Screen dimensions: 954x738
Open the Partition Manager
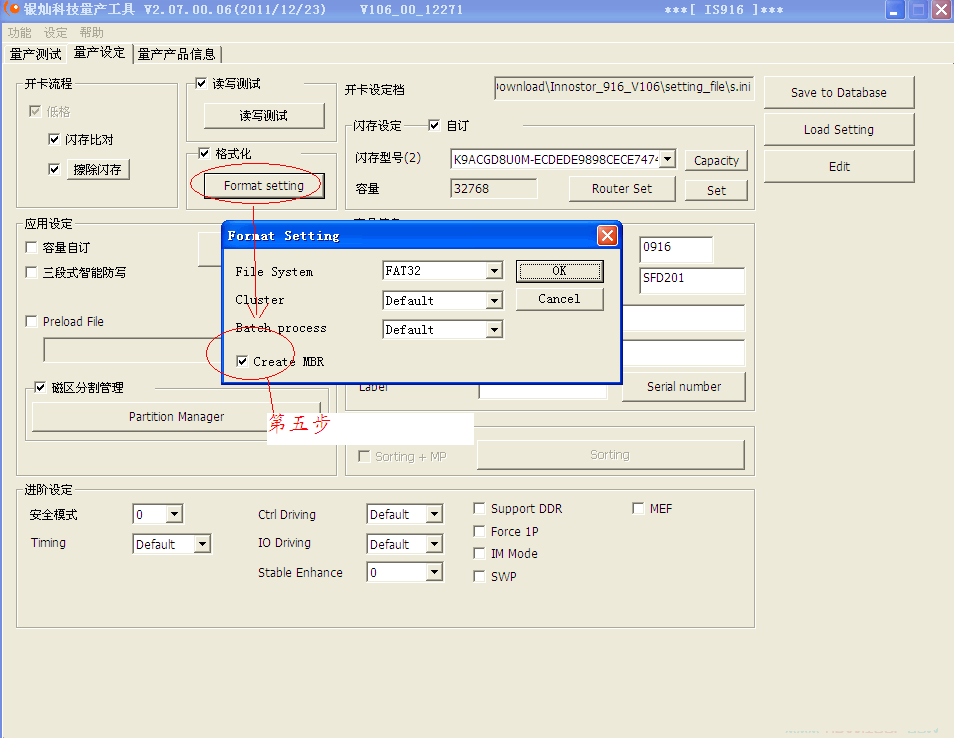176,417
